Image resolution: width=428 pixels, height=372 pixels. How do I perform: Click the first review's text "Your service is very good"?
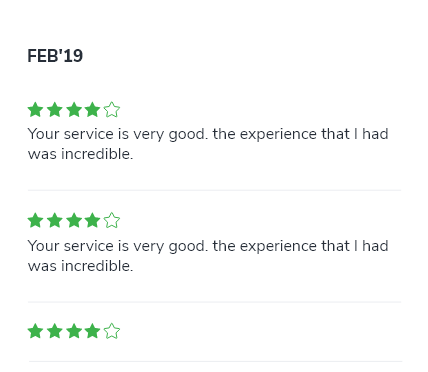point(118,134)
